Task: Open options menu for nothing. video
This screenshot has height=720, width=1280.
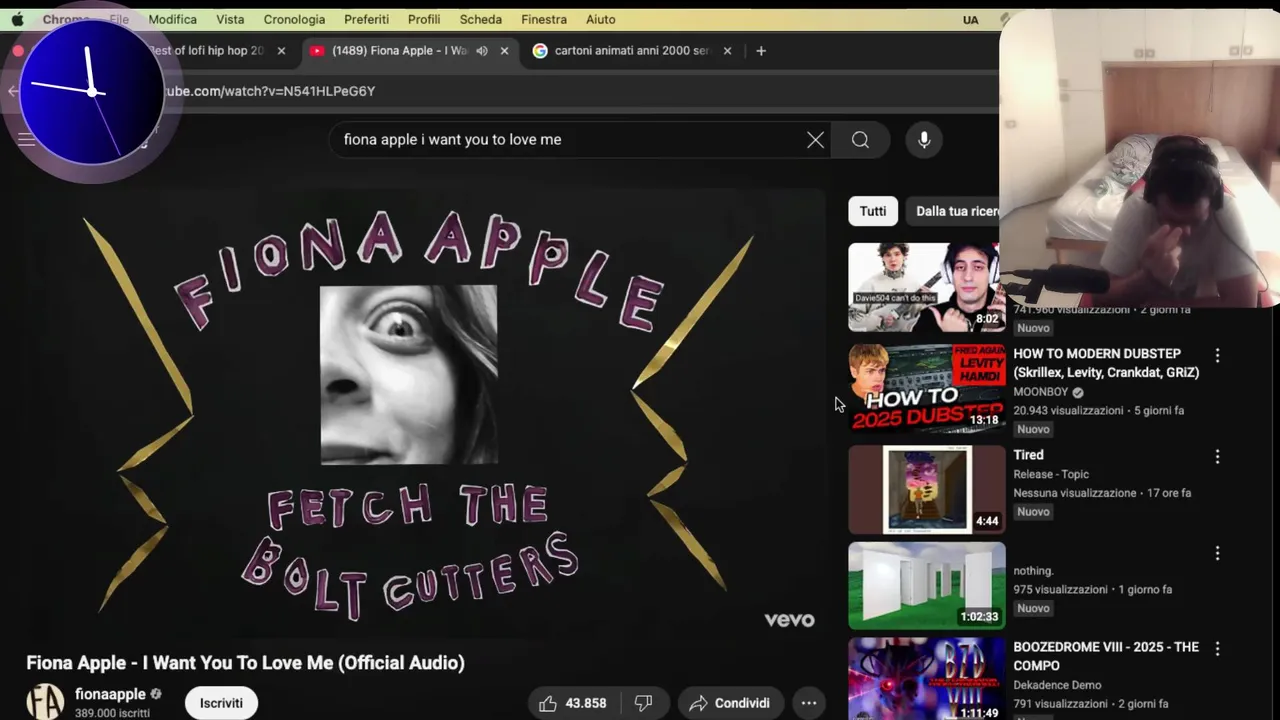Action: pos(1217,553)
